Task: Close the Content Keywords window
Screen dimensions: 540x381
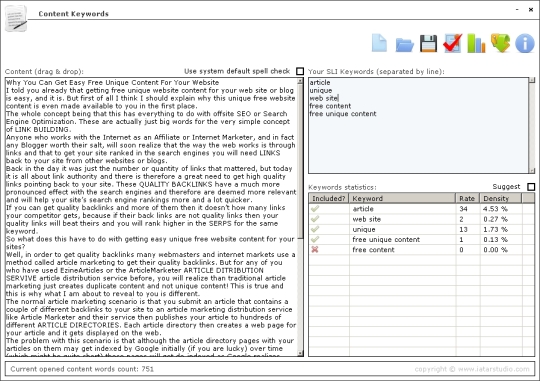Action: pyautogui.click(x=531, y=10)
